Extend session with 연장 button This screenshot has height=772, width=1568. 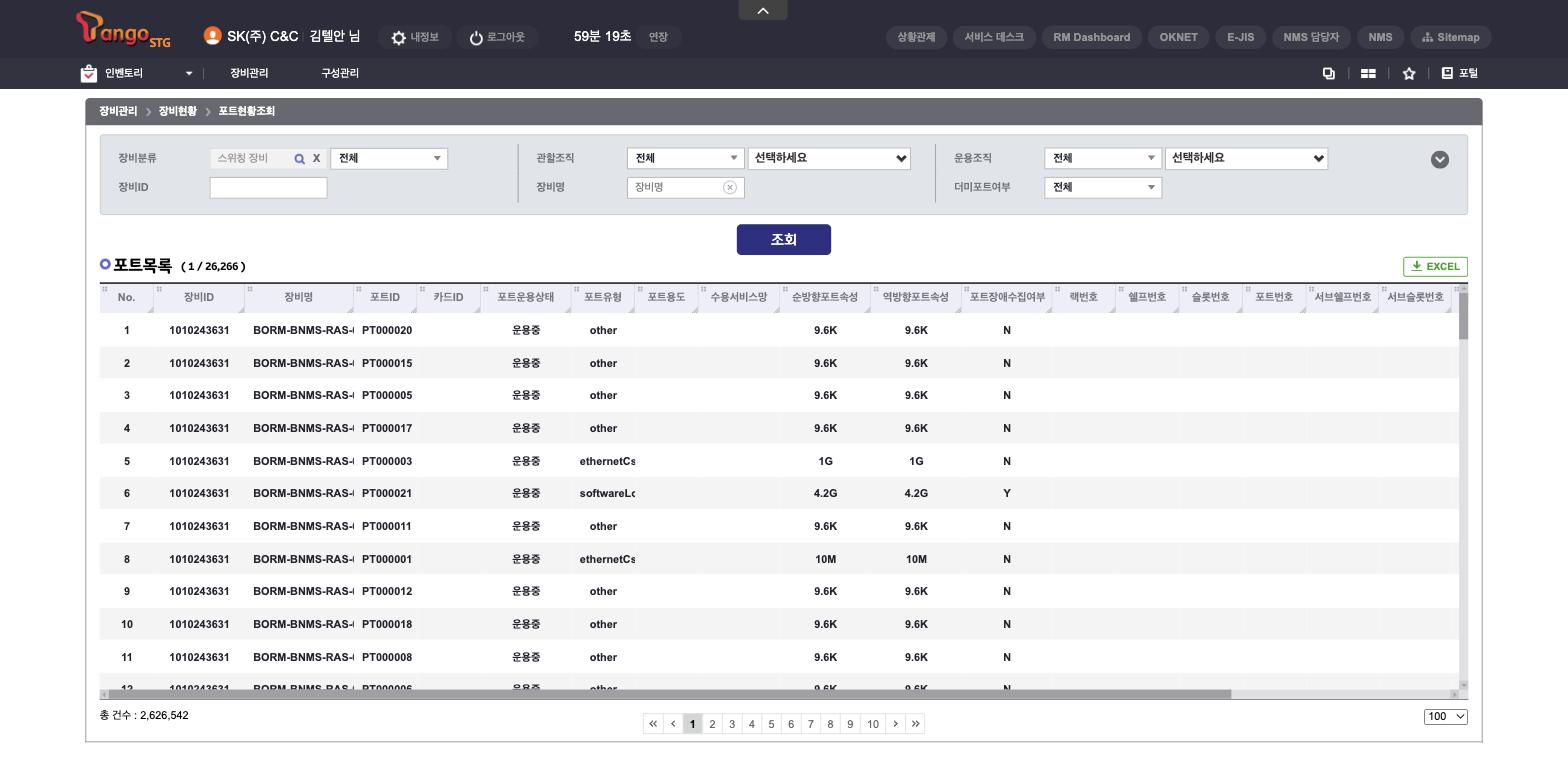[x=658, y=37]
